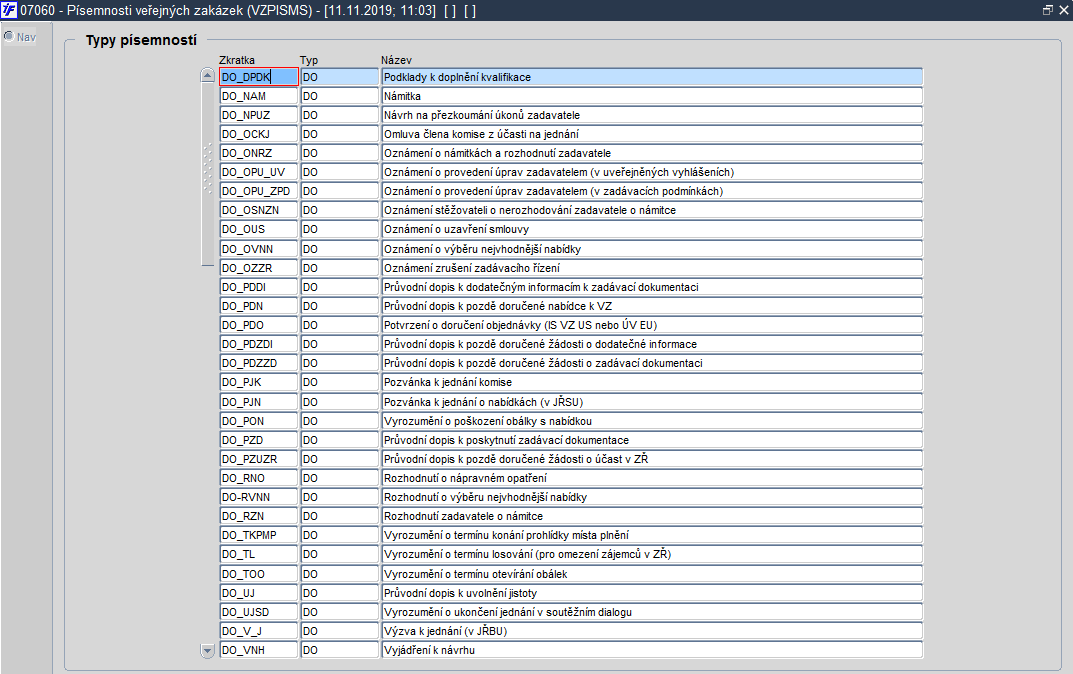Select the DO_PZUZR Zkratka field

pyautogui.click(x=259, y=459)
